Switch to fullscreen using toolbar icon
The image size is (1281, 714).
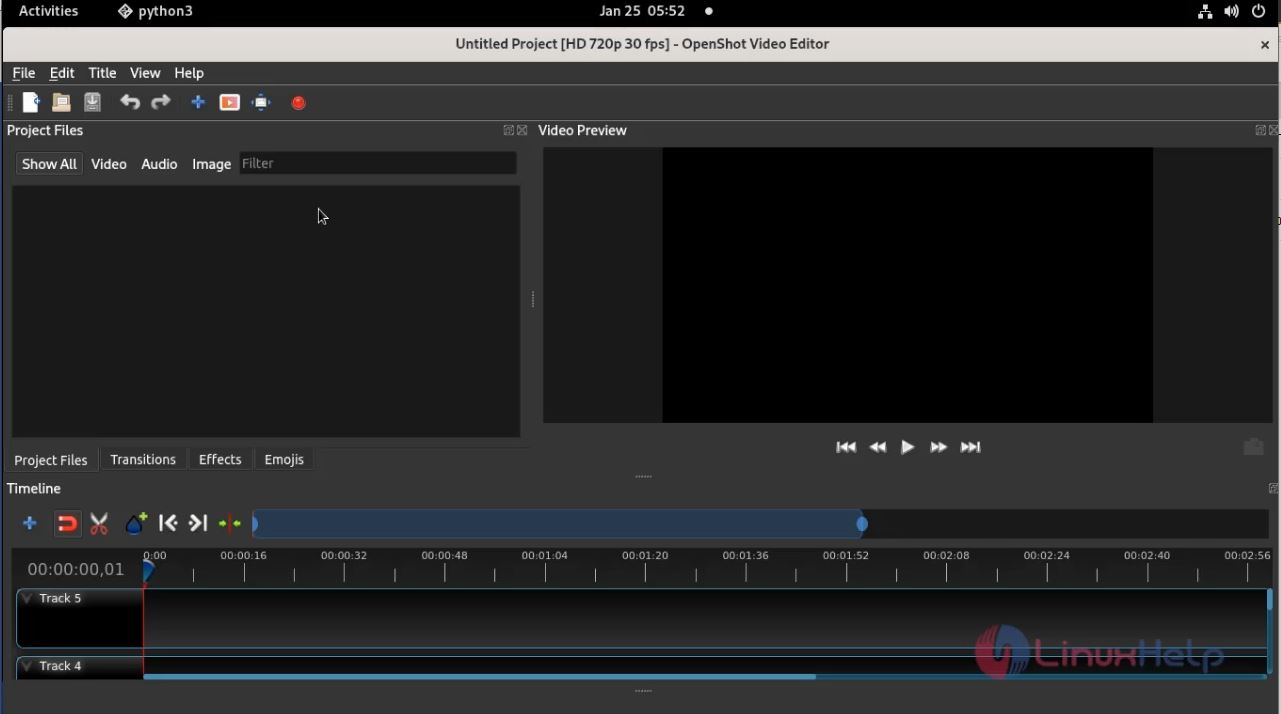pos(262,102)
